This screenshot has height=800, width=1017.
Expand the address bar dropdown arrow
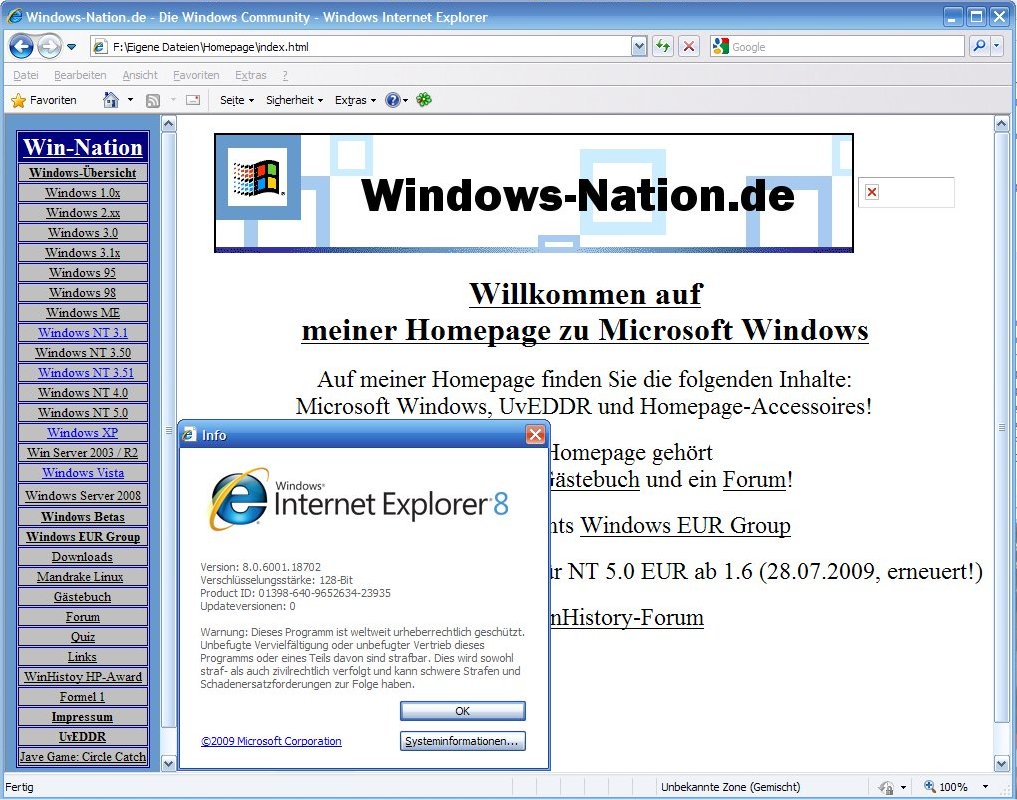click(639, 46)
